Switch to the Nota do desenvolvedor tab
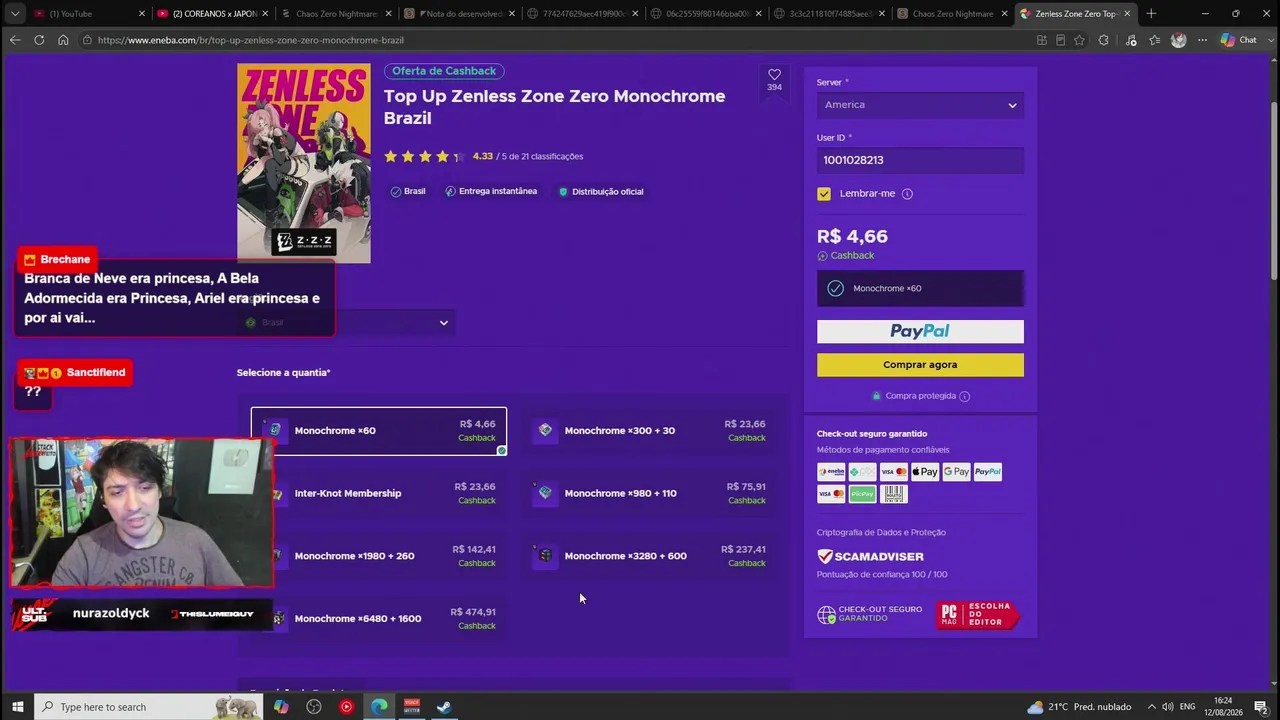This screenshot has height=720, width=1280. 460,14
